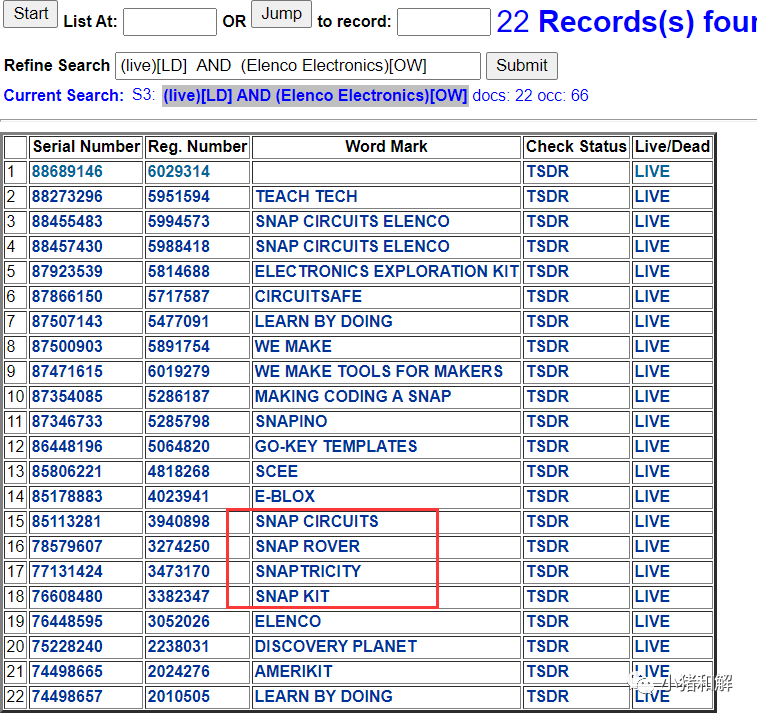The width and height of the screenshot is (757, 716).
Task: Open registration number 4818268
Action: click(179, 472)
